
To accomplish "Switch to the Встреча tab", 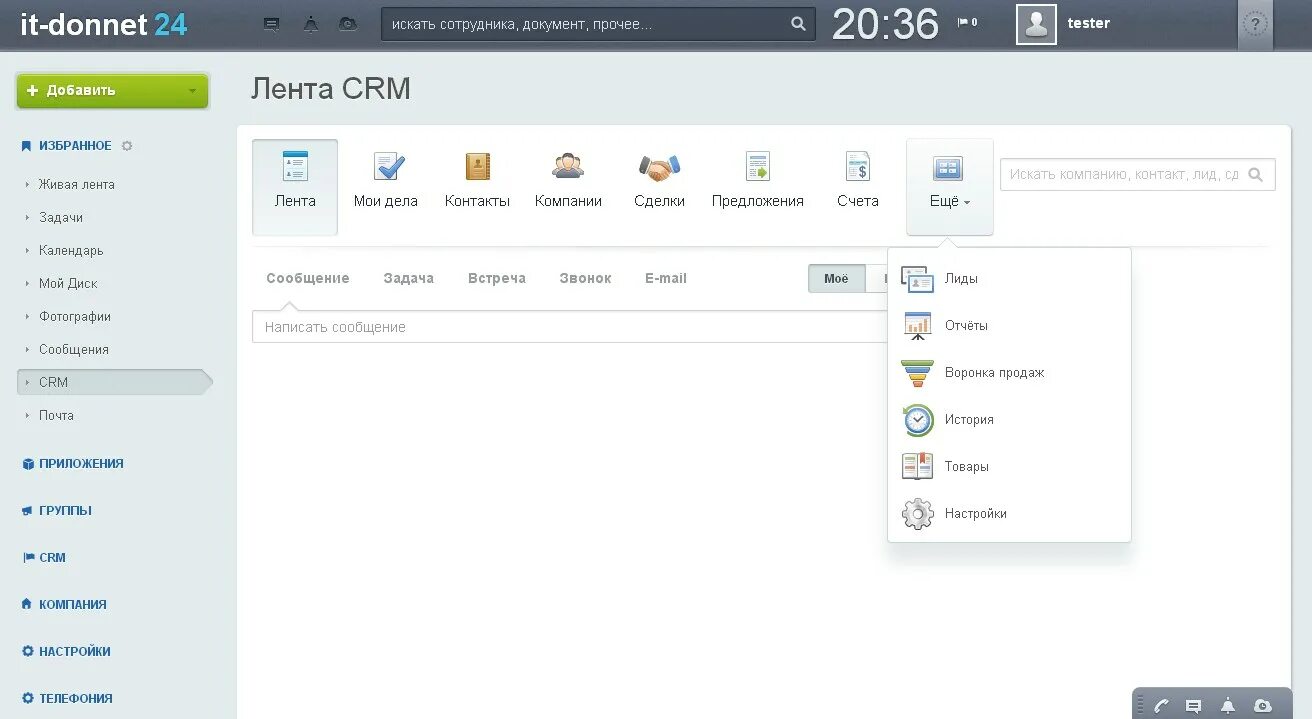I will click(x=497, y=279).
